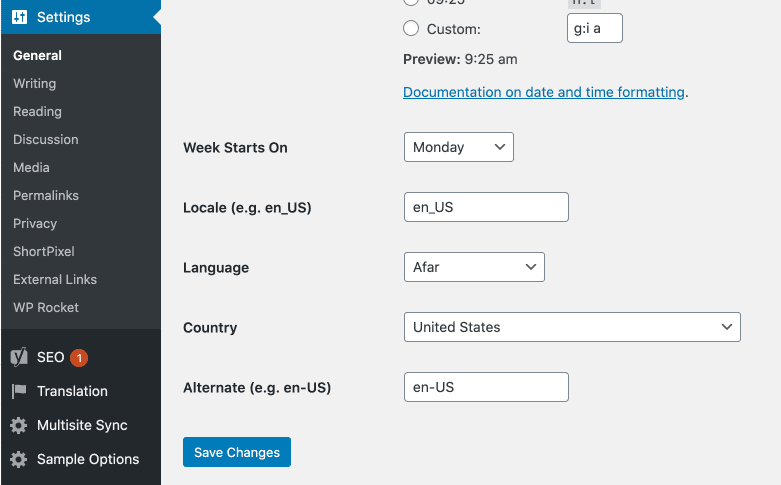Open the Country dropdown
Image resolution: width=781 pixels, height=485 pixels.
click(572, 327)
